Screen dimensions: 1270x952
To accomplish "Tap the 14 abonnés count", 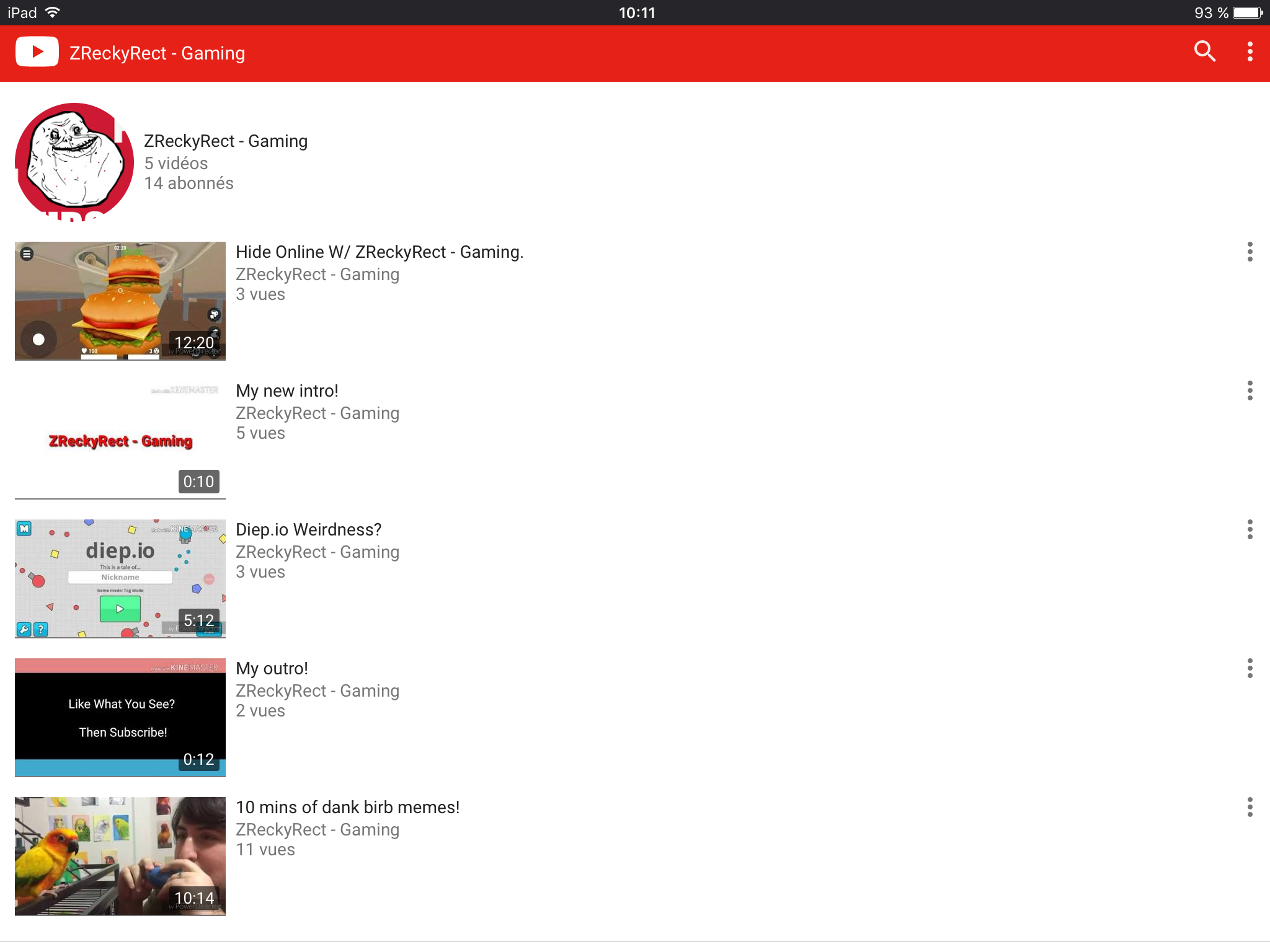I will pyautogui.click(x=189, y=183).
